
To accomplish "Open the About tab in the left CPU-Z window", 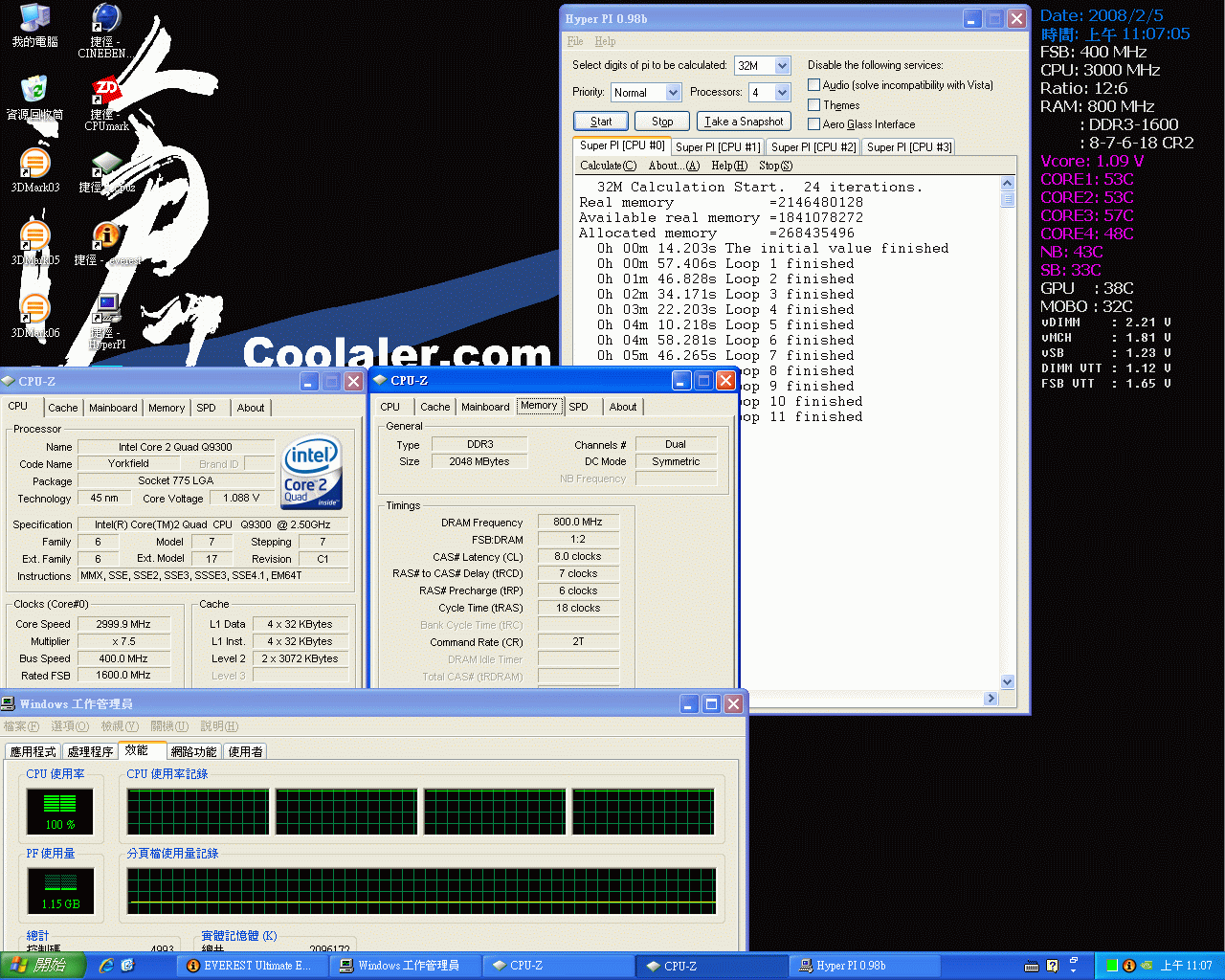I will coord(251,408).
